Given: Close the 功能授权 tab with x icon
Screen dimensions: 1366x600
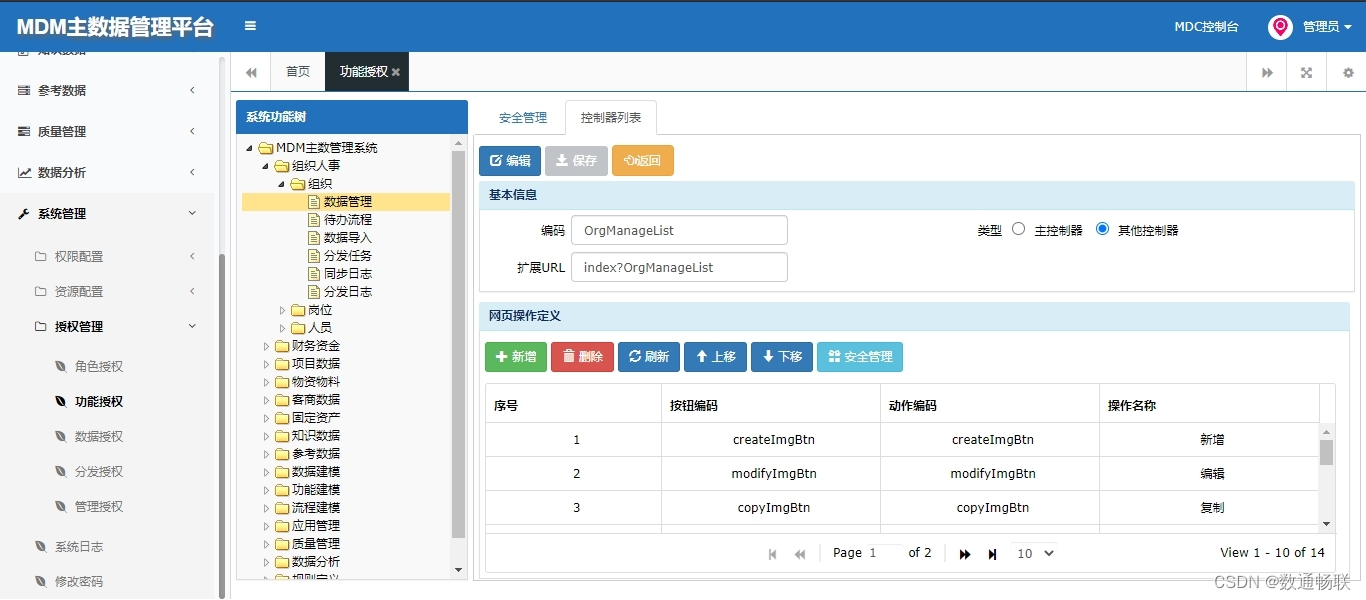Looking at the screenshot, I should 396,72.
